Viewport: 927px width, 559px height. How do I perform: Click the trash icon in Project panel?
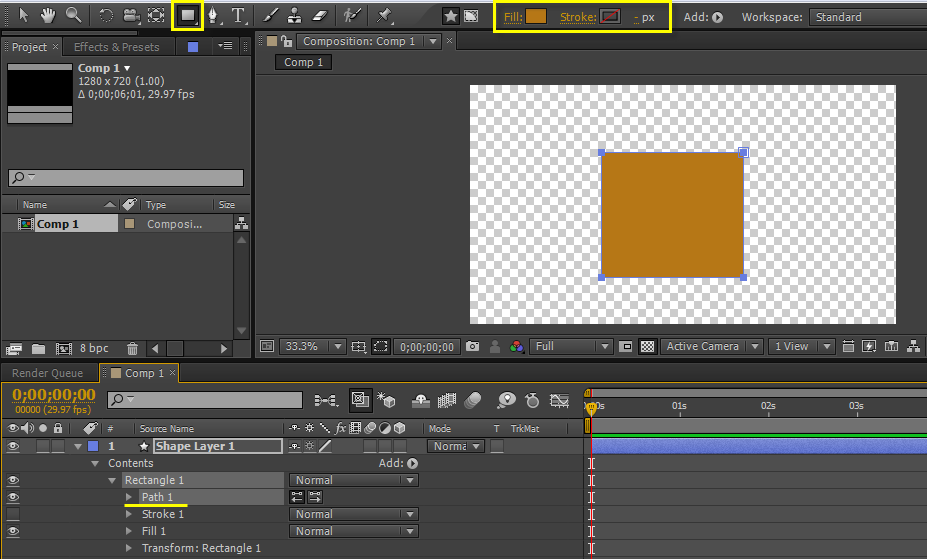[133, 348]
